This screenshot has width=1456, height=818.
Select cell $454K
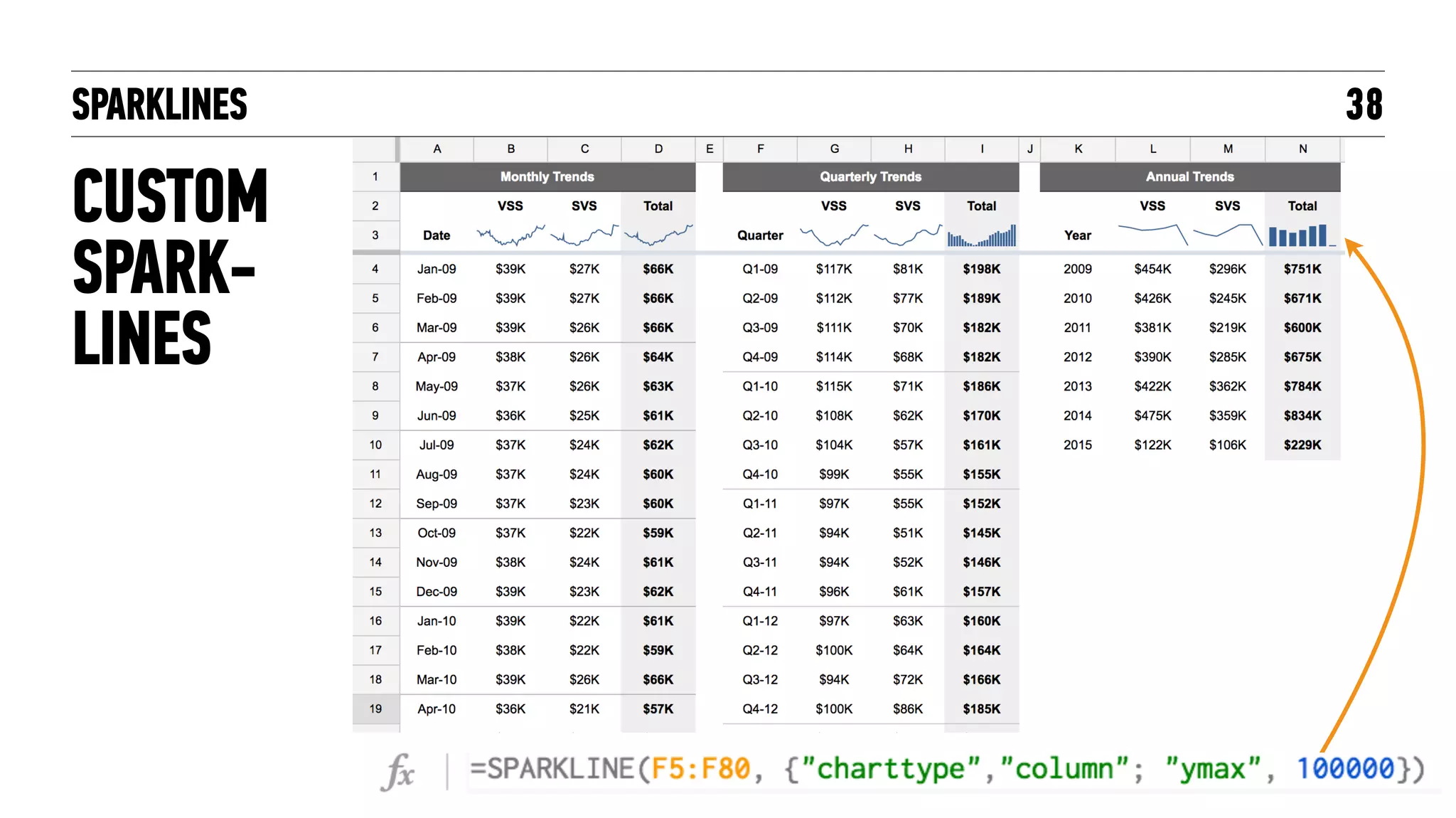click(x=1152, y=269)
